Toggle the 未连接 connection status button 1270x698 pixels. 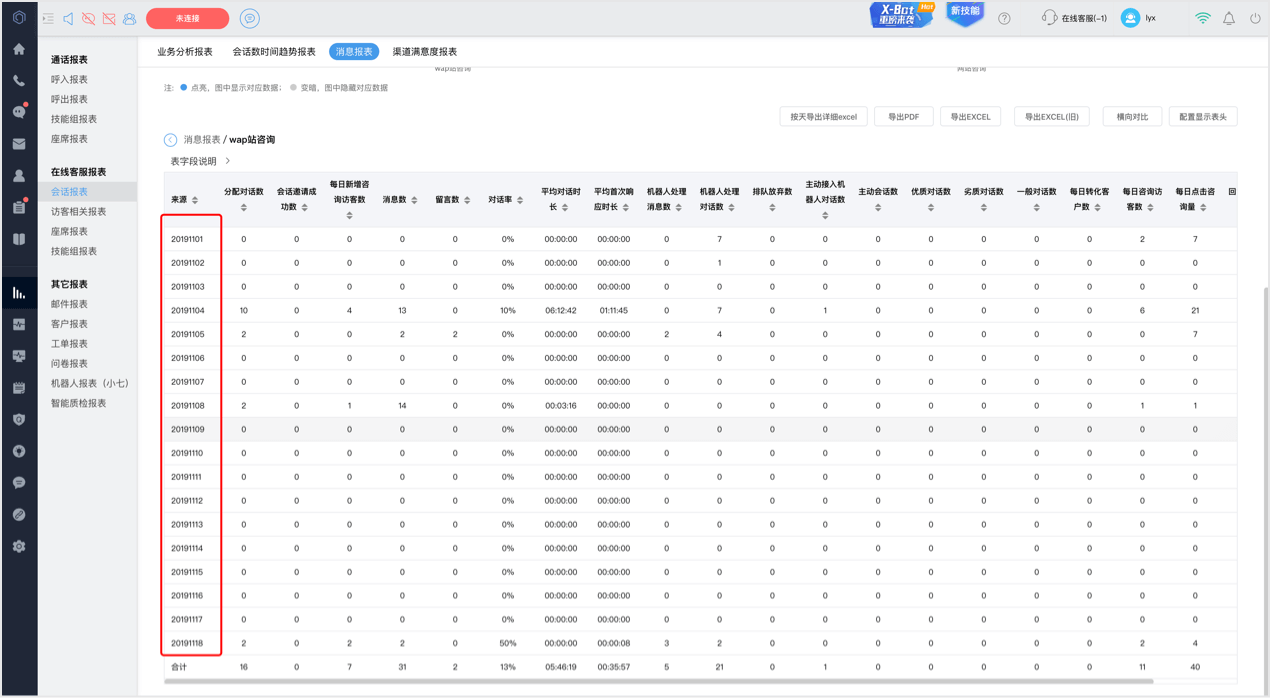click(187, 18)
